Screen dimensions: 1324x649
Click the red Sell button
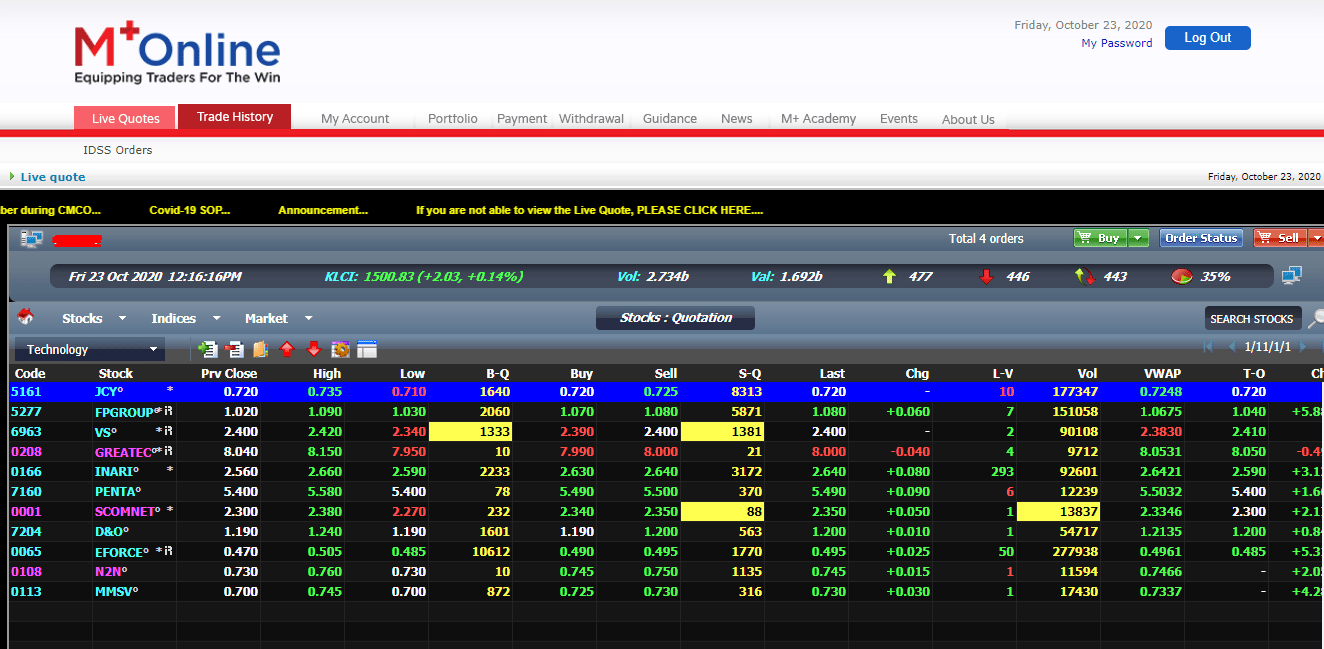point(1280,238)
